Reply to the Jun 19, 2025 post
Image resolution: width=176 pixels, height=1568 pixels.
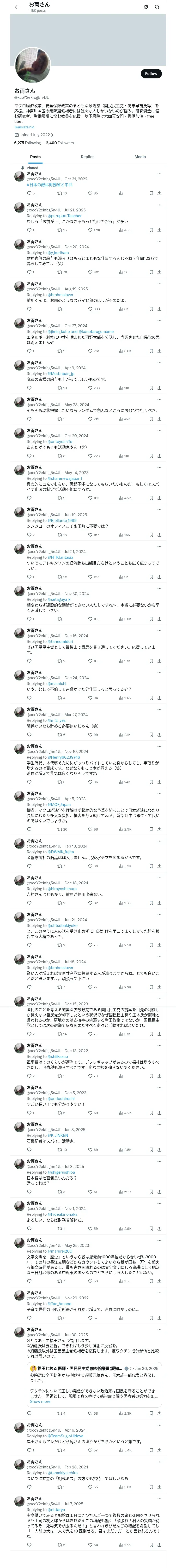tap(29, 534)
